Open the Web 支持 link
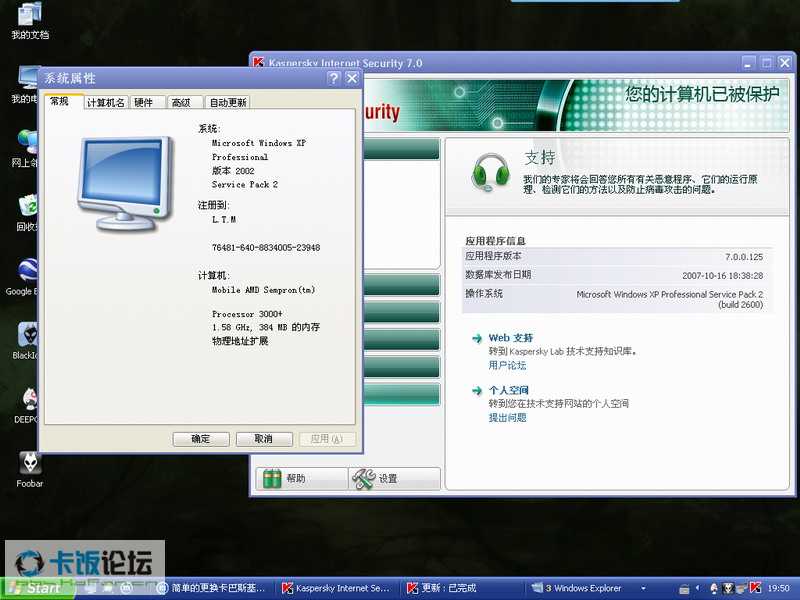 (x=511, y=338)
